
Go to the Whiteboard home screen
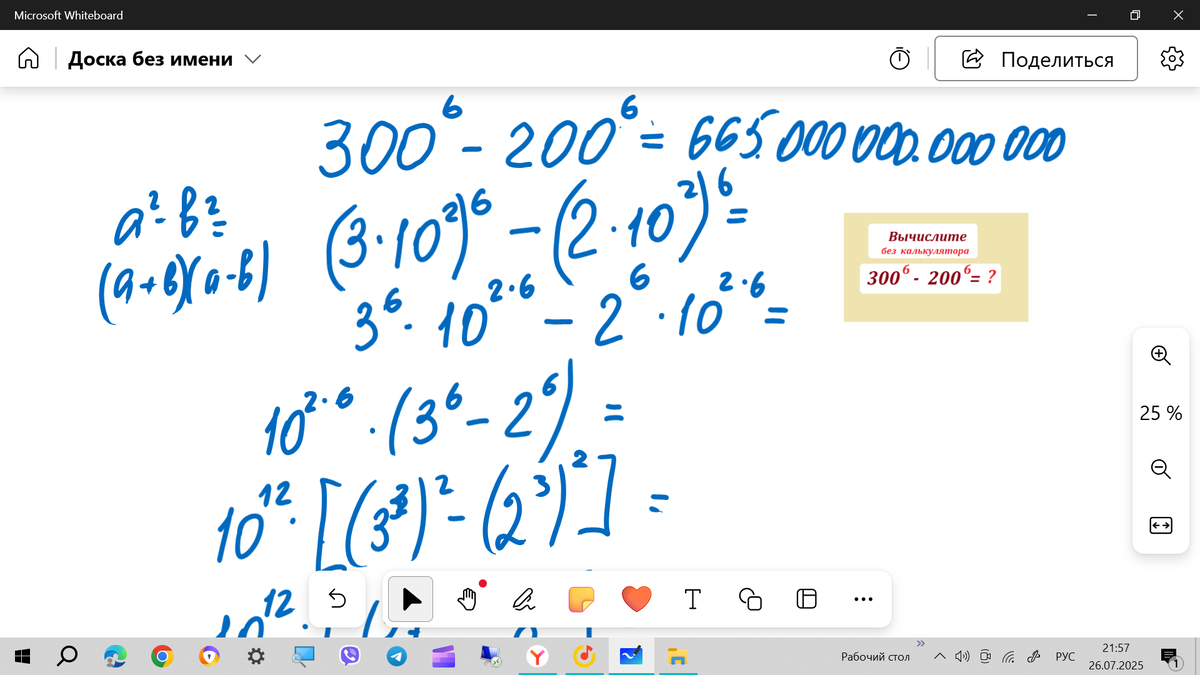coord(29,59)
